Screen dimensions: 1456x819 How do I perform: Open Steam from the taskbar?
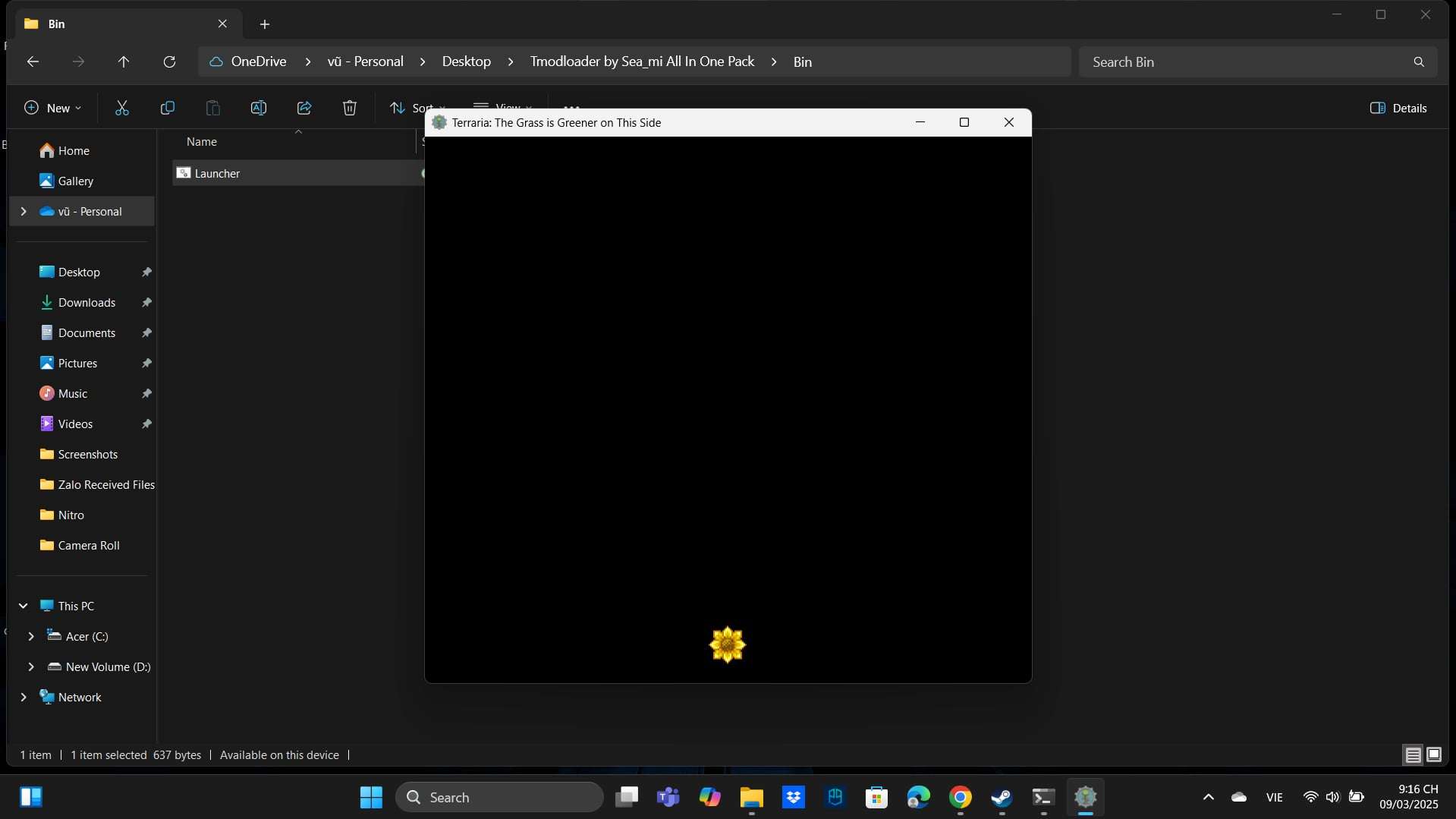1002,797
